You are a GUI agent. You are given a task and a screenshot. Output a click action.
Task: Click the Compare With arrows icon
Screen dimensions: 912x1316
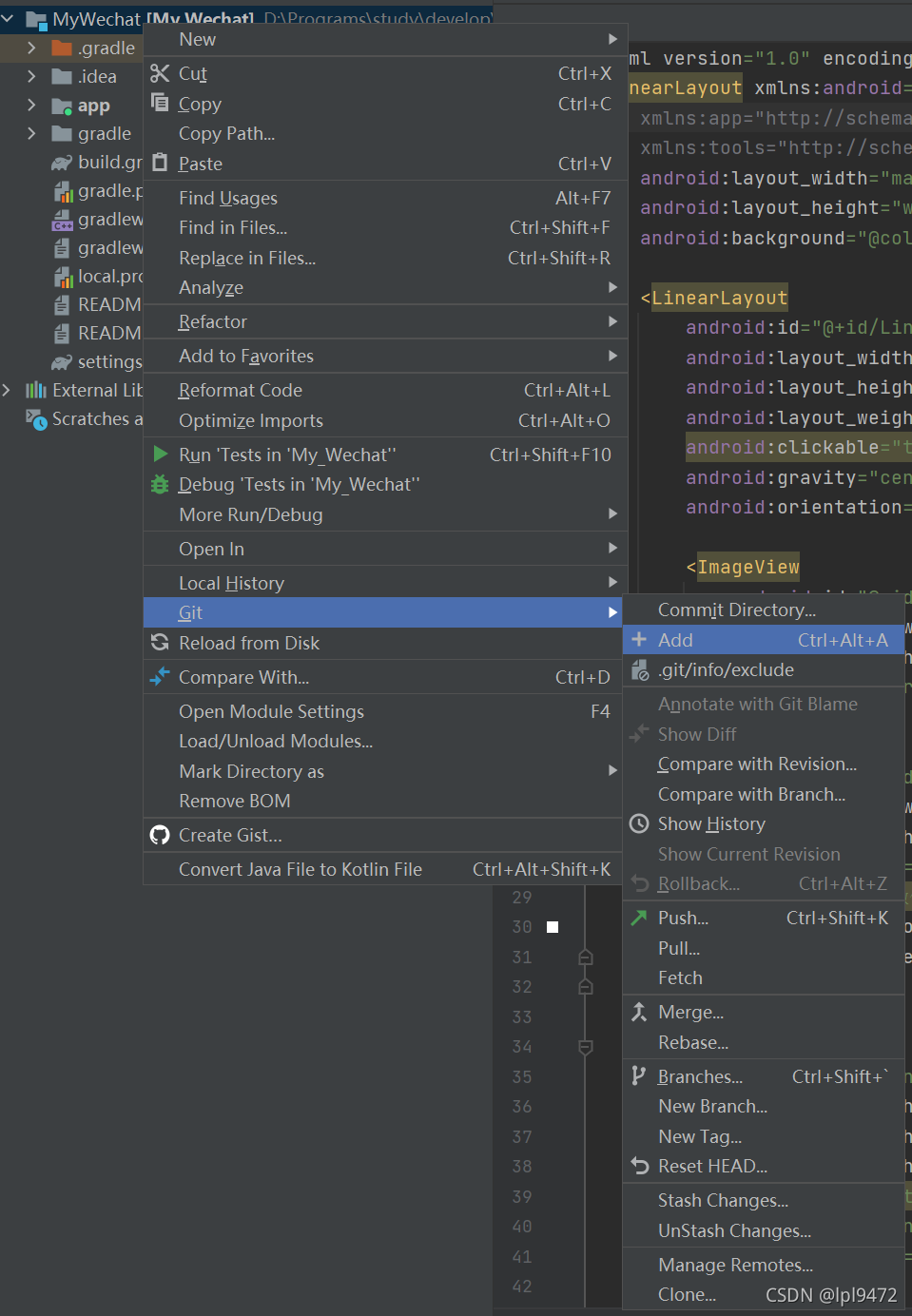(x=160, y=676)
